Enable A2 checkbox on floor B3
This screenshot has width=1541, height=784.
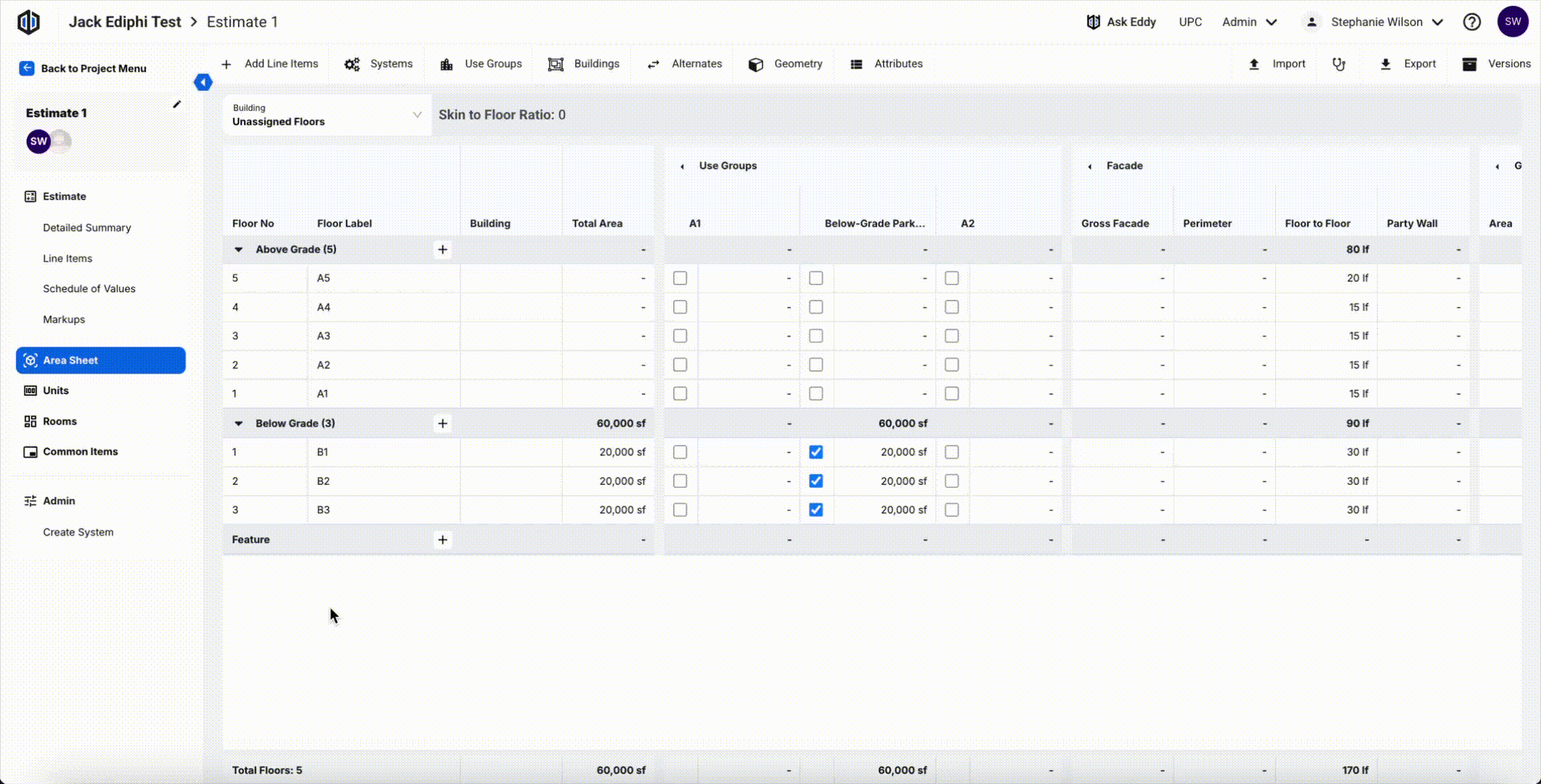pyautogui.click(x=951, y=510)
